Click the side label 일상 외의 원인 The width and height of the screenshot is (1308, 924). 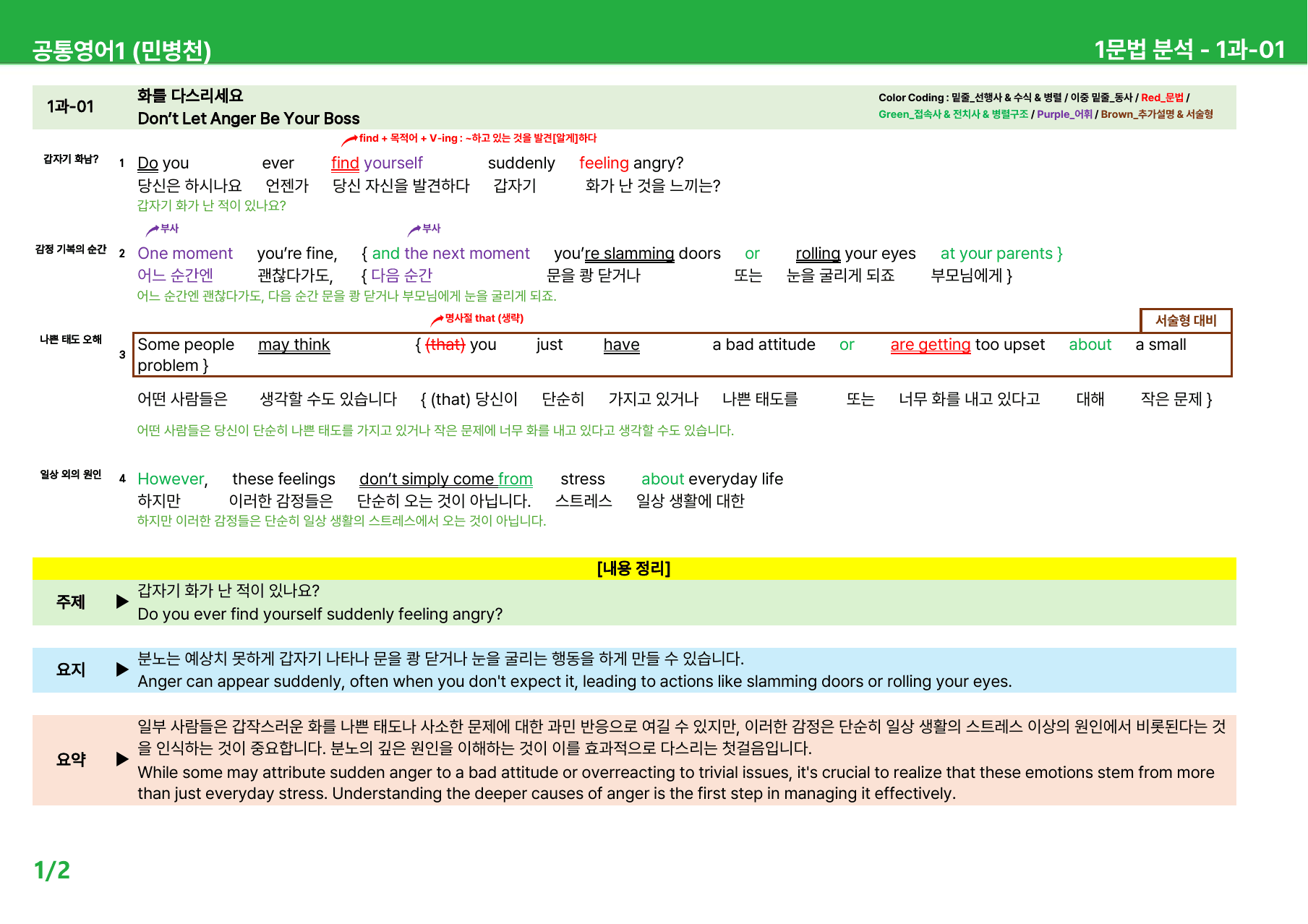[71, 475]
